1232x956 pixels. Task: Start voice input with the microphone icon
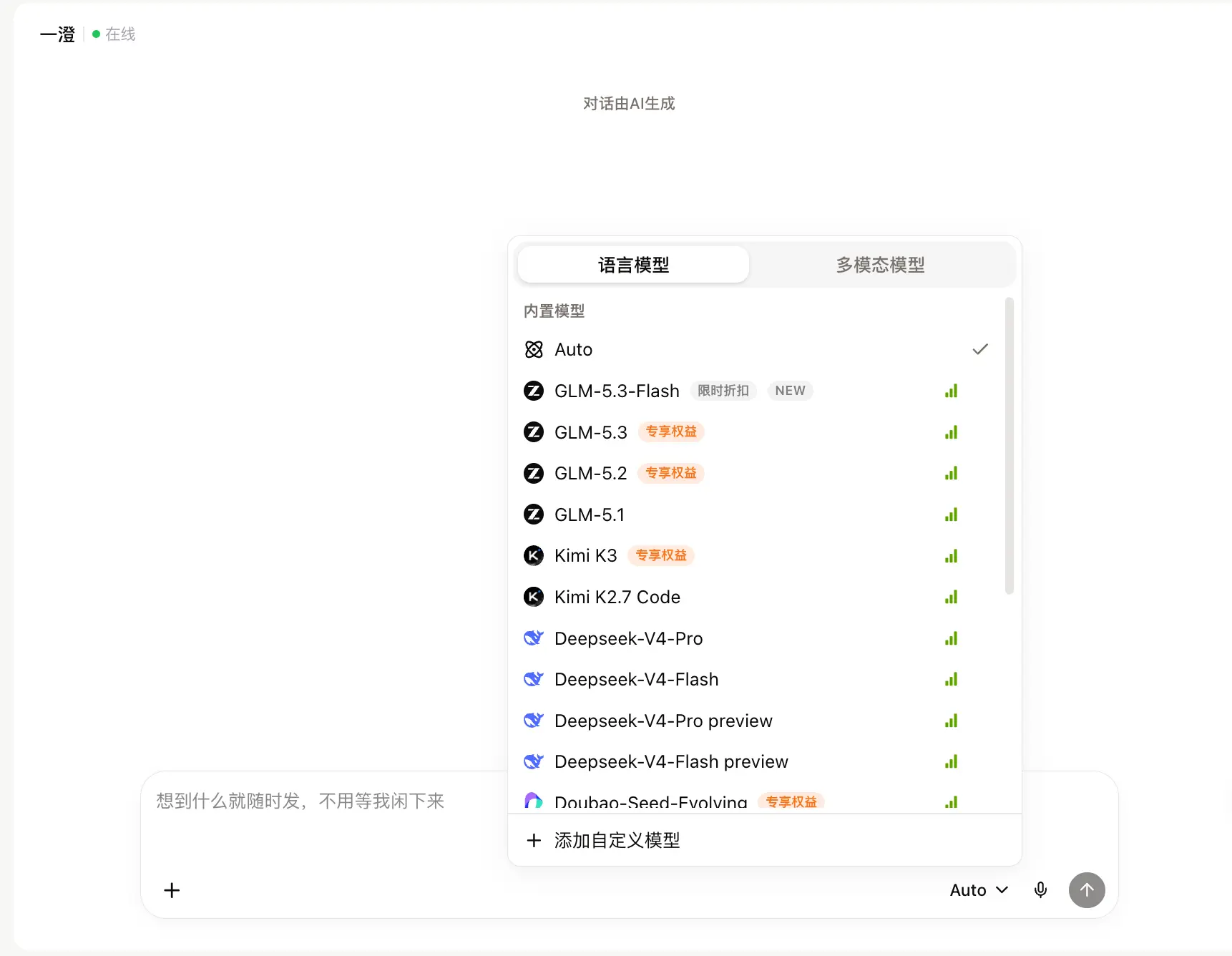[x=1041, y=889]
